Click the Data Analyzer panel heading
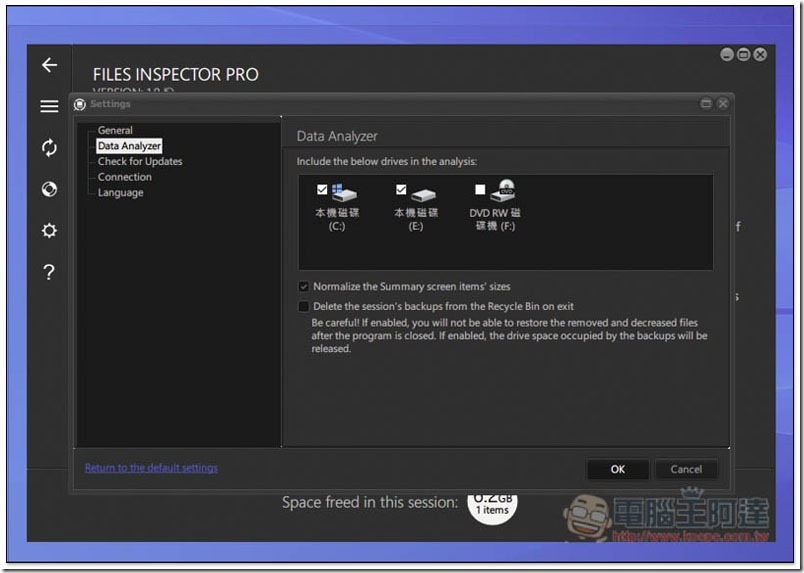Screen dimensions: 804x573 [337, 136]
